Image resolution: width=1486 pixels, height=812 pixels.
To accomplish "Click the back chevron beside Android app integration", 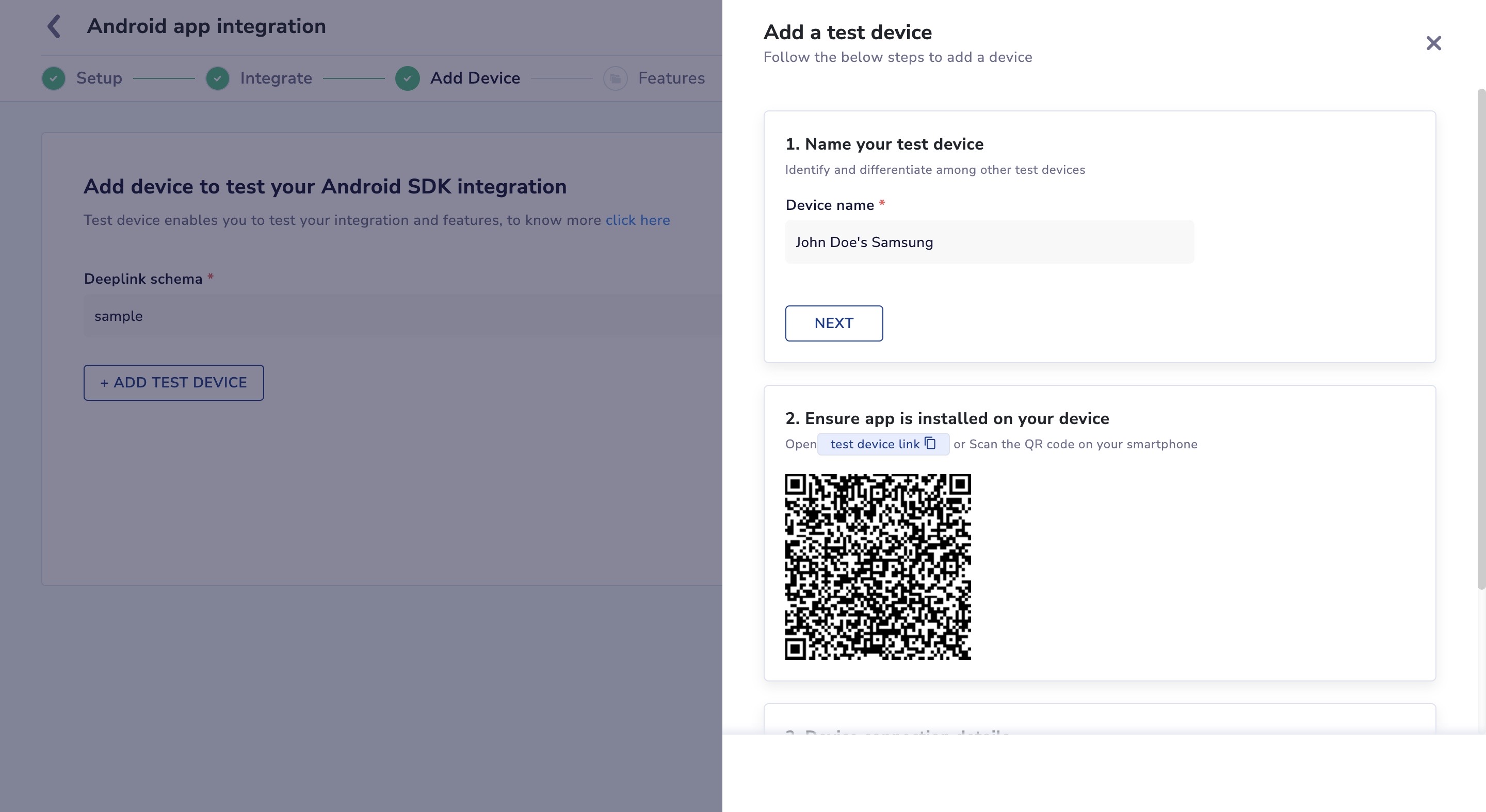I will point(54,26).
